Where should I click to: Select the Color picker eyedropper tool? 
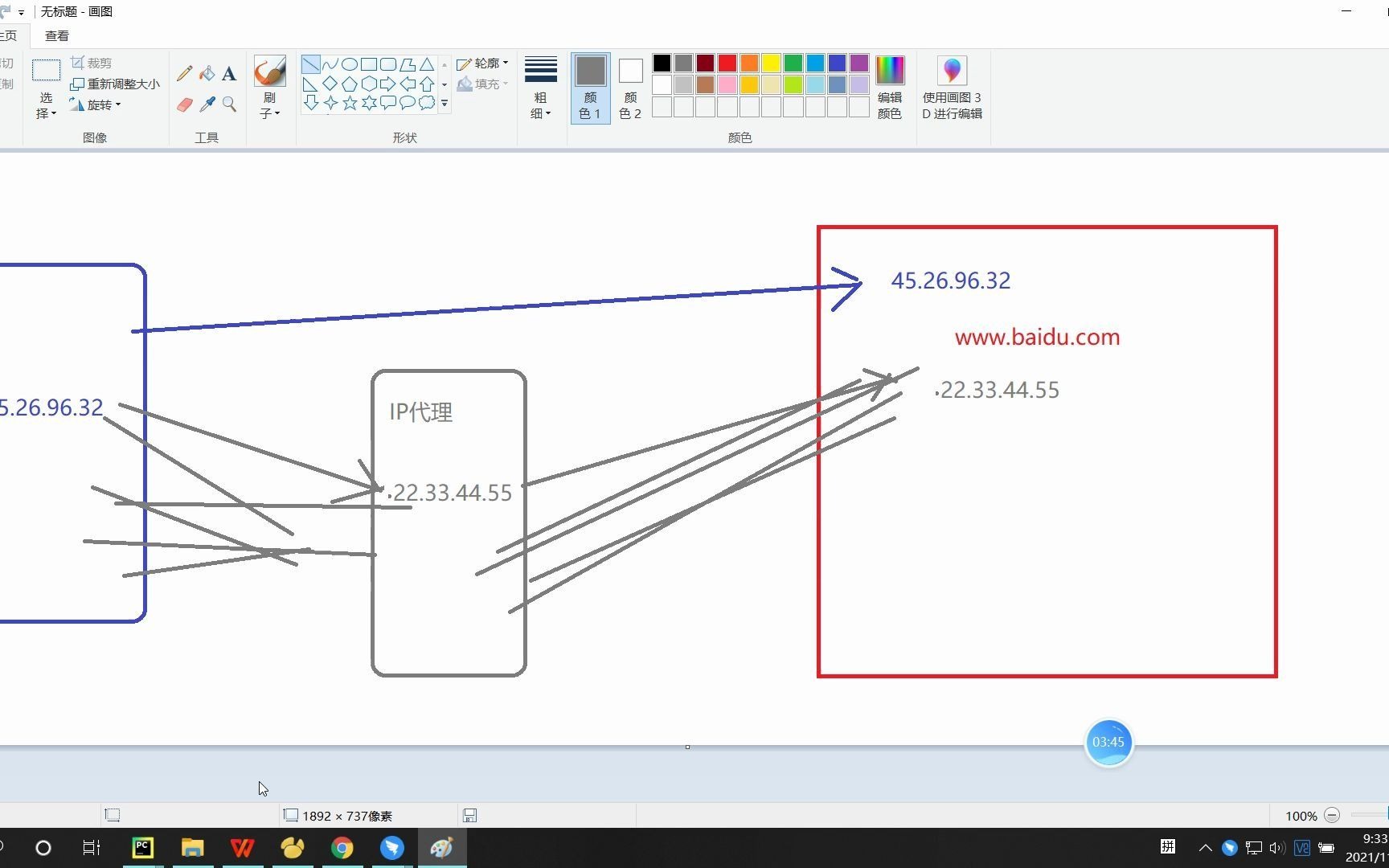[207, 104]
